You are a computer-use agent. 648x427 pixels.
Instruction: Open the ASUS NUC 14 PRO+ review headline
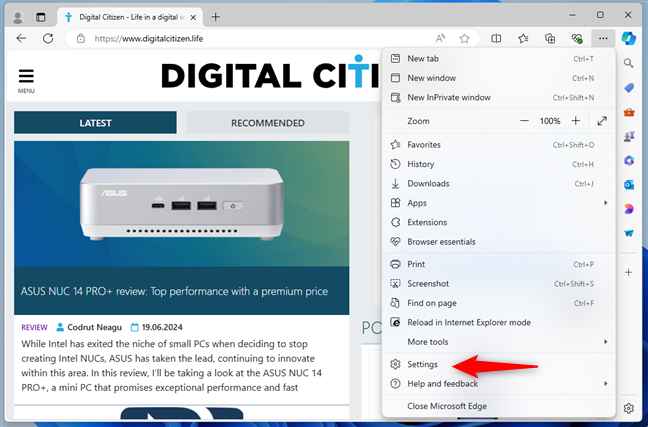(174, 291)
